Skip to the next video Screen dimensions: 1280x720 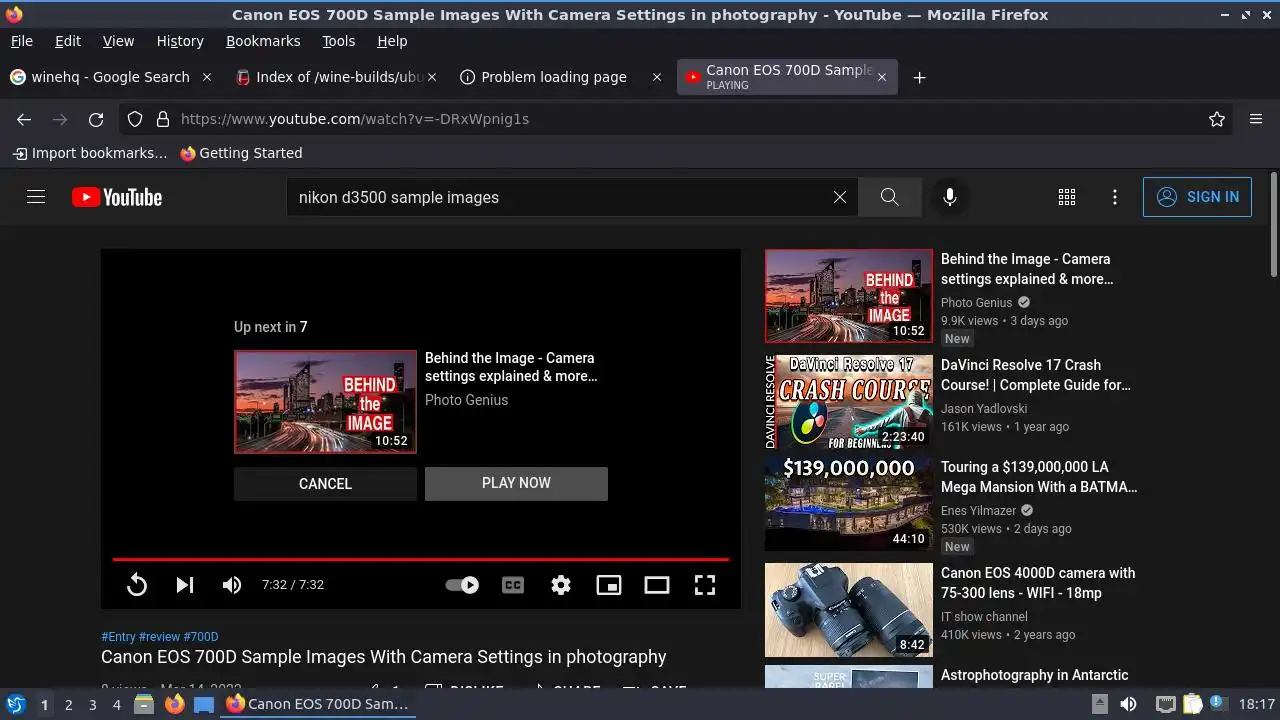185,585
